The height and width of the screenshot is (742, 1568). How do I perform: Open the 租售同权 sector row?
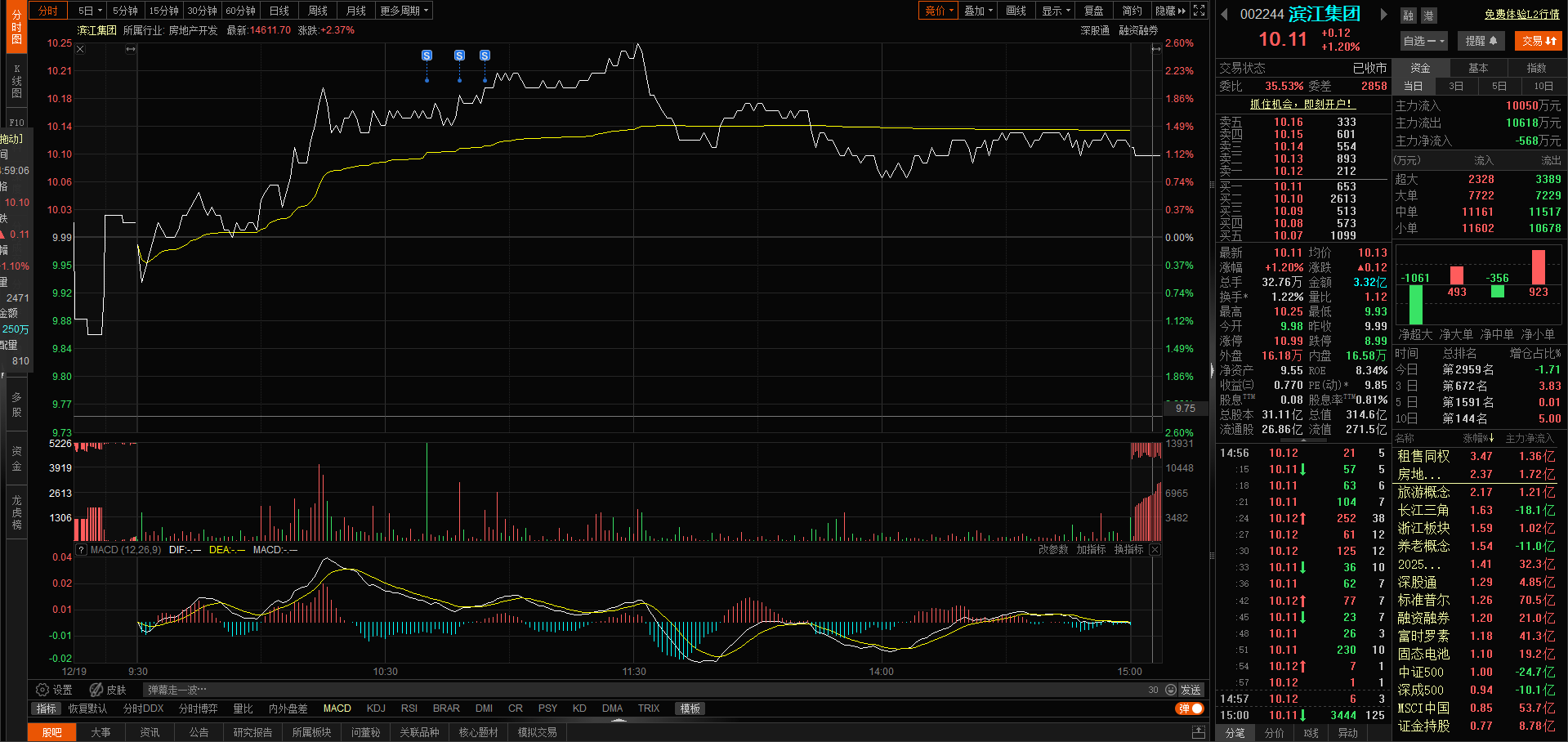click(x=1476, y=456)
